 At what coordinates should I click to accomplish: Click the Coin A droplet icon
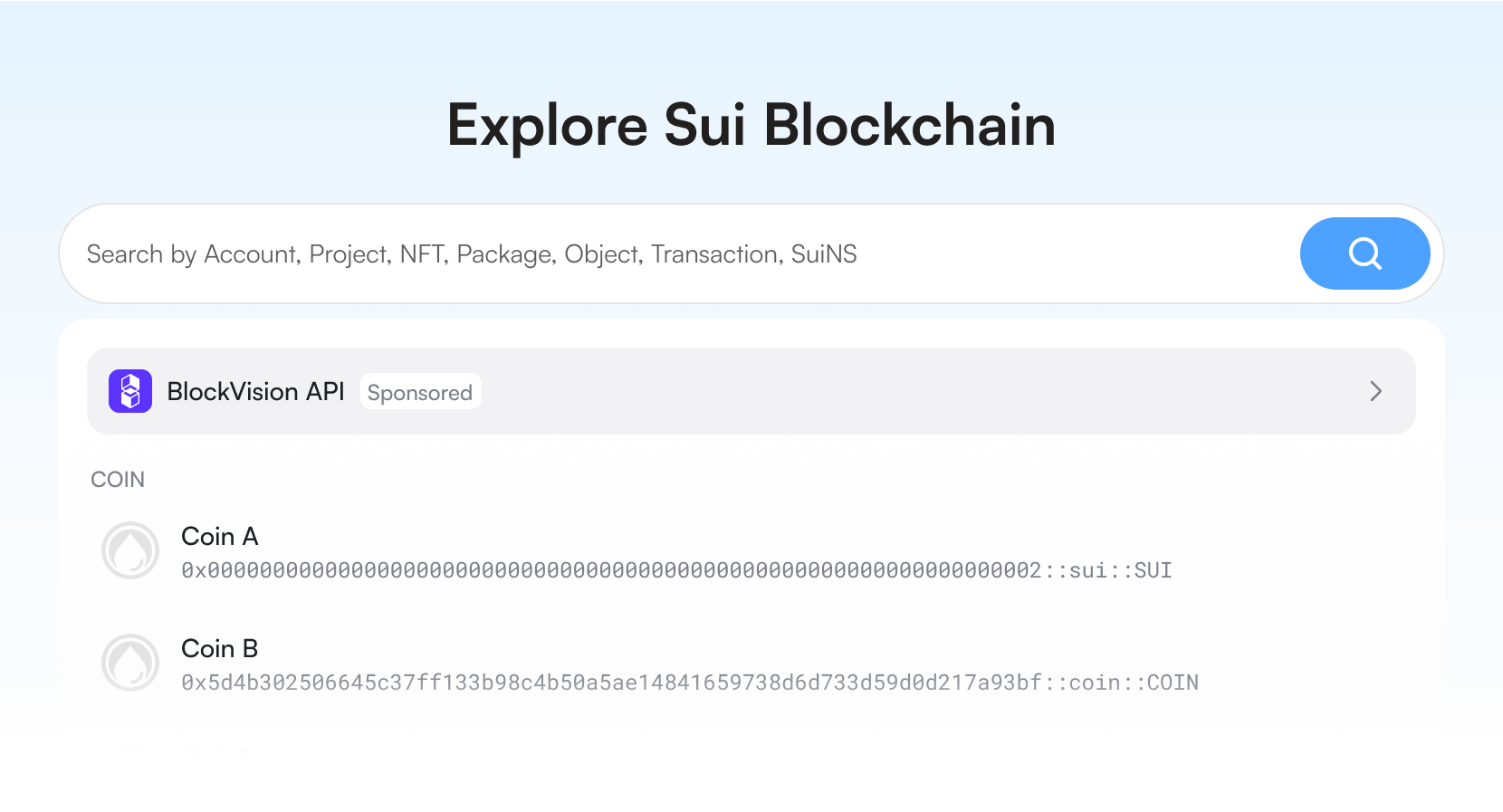tap(130, 550)
